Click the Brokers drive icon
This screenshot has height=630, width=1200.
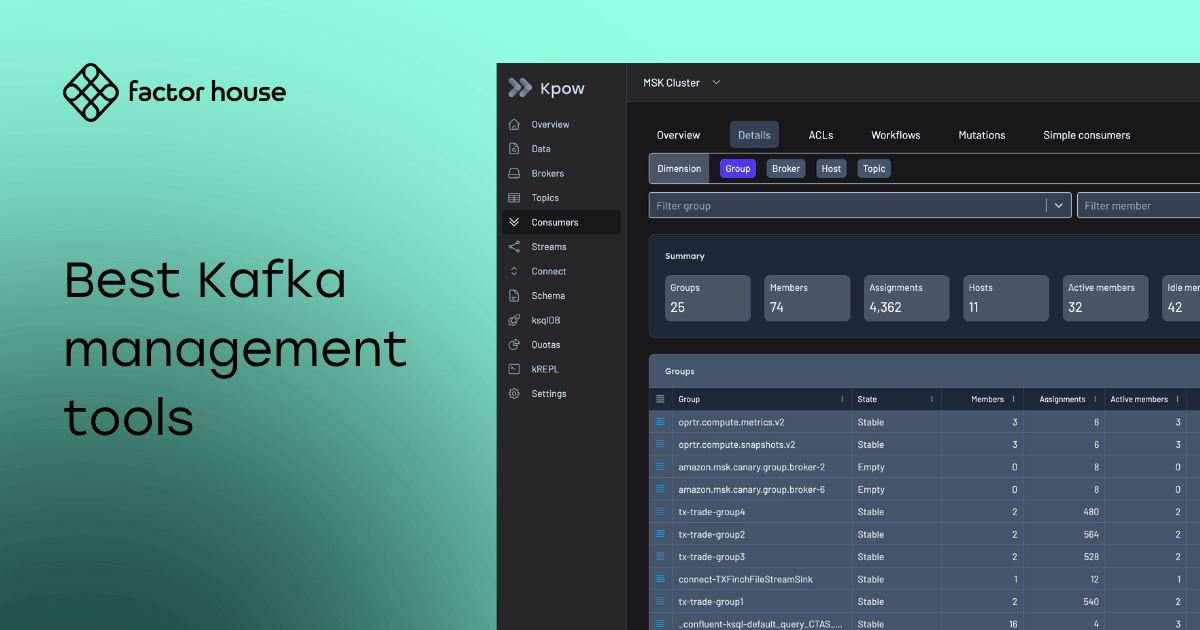(x=514, y=174)
